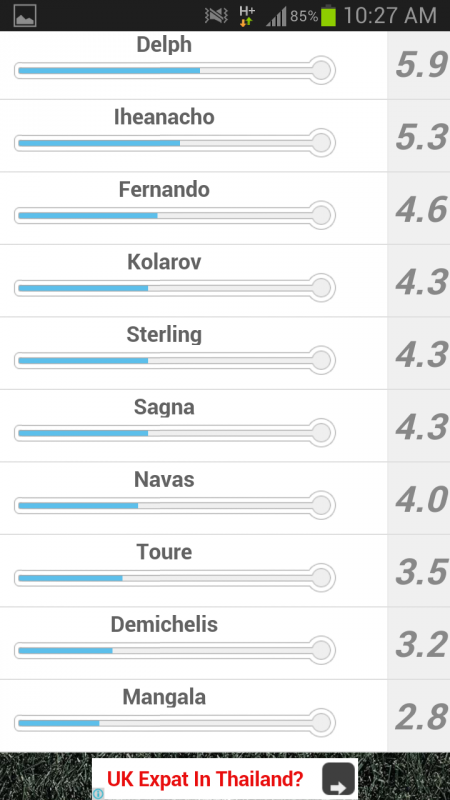This screenshot has width=450, height=800.
Task: Click the Navas slider knob
Action: tap(321, 505)
